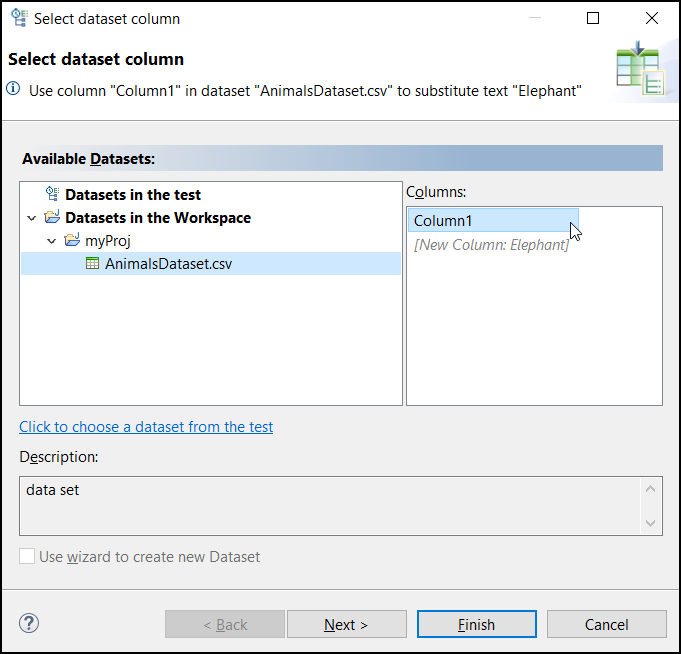Viewport: 681px width, 654px height.
Task: Click the help question mark icon
Action: click(29, 623)
